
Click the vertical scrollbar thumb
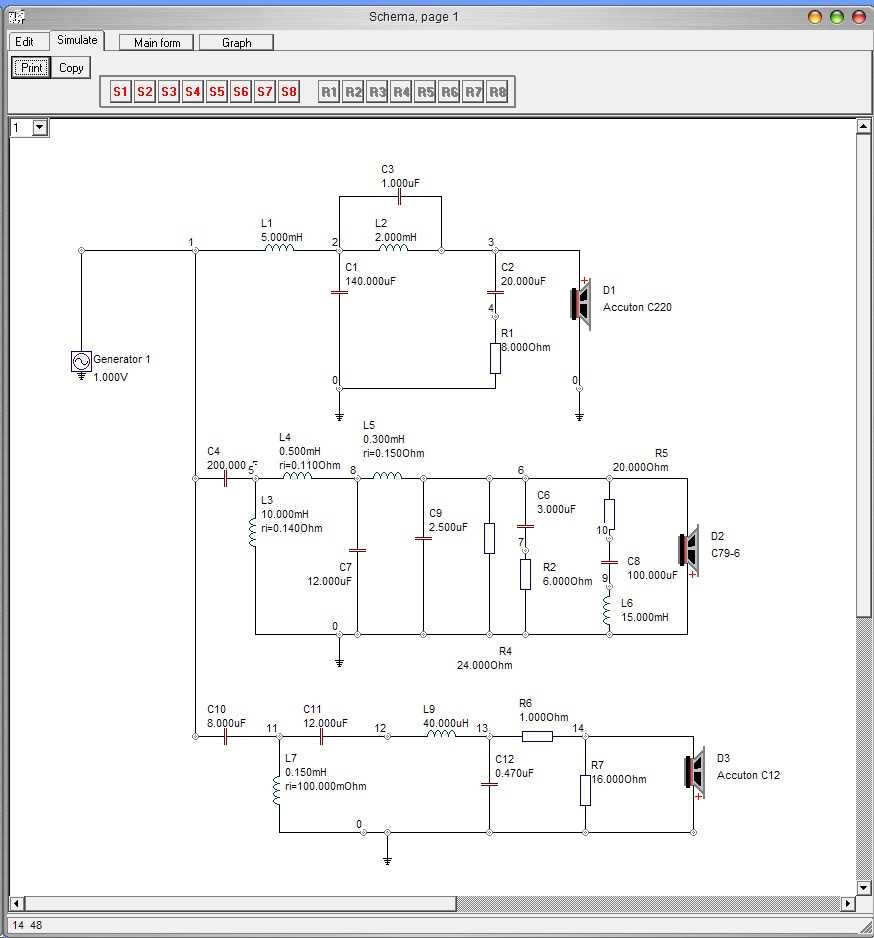(x=863, y=376)
